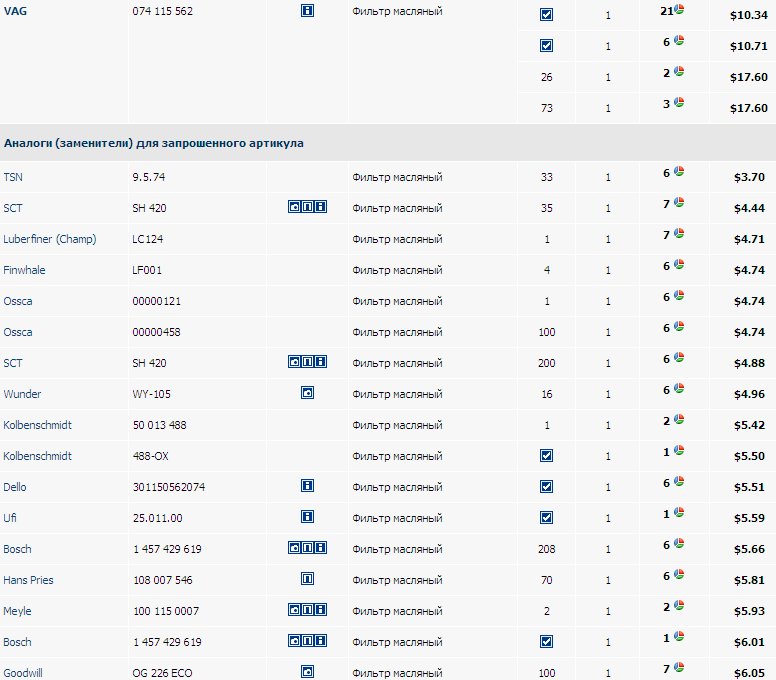
Task: Click delivery days value 21 for VAG
Action: 667,11
